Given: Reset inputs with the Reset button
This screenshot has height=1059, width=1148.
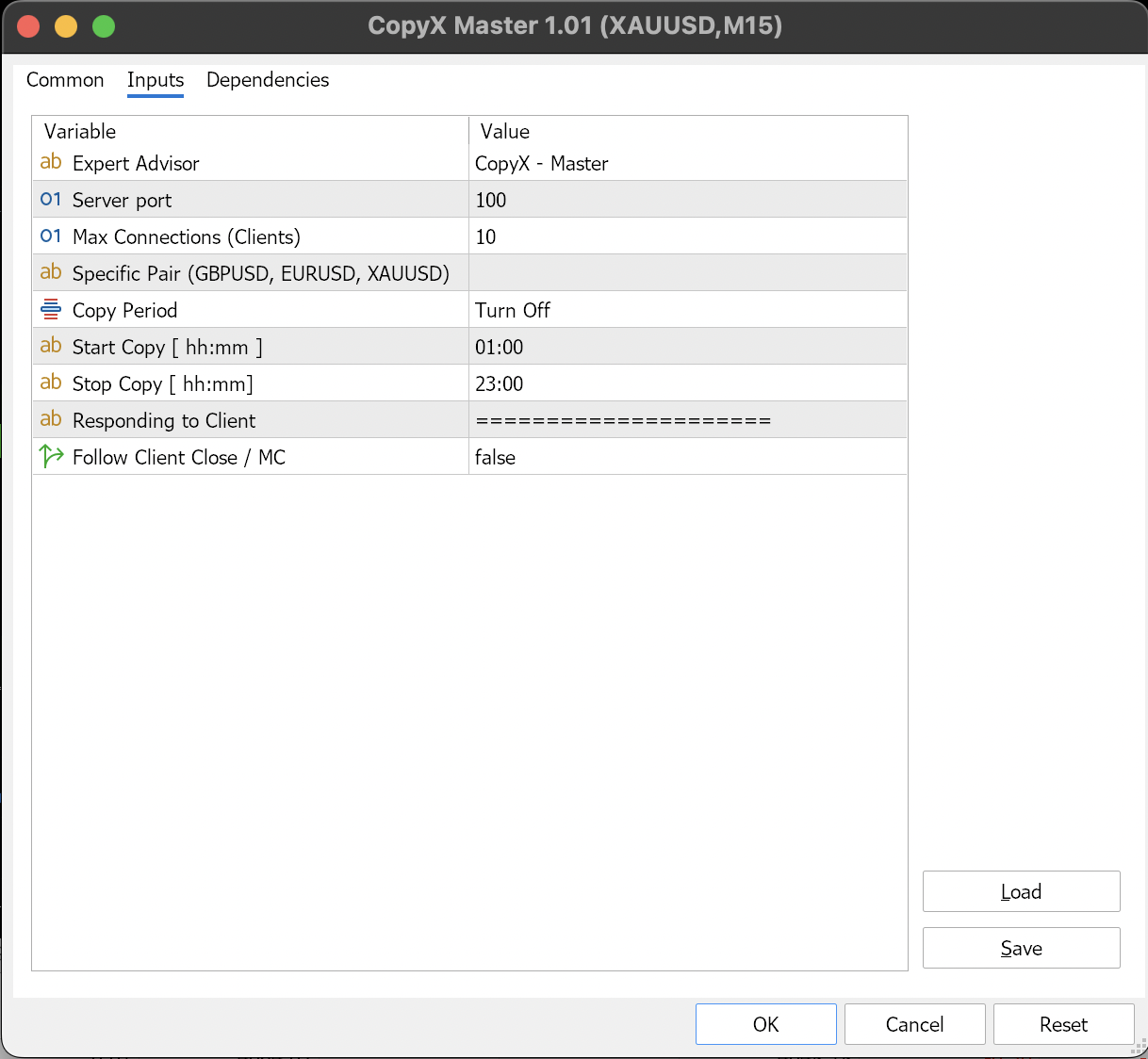Looking at the screenshot, I should pyautogui.click(x=1063, y=1024).
